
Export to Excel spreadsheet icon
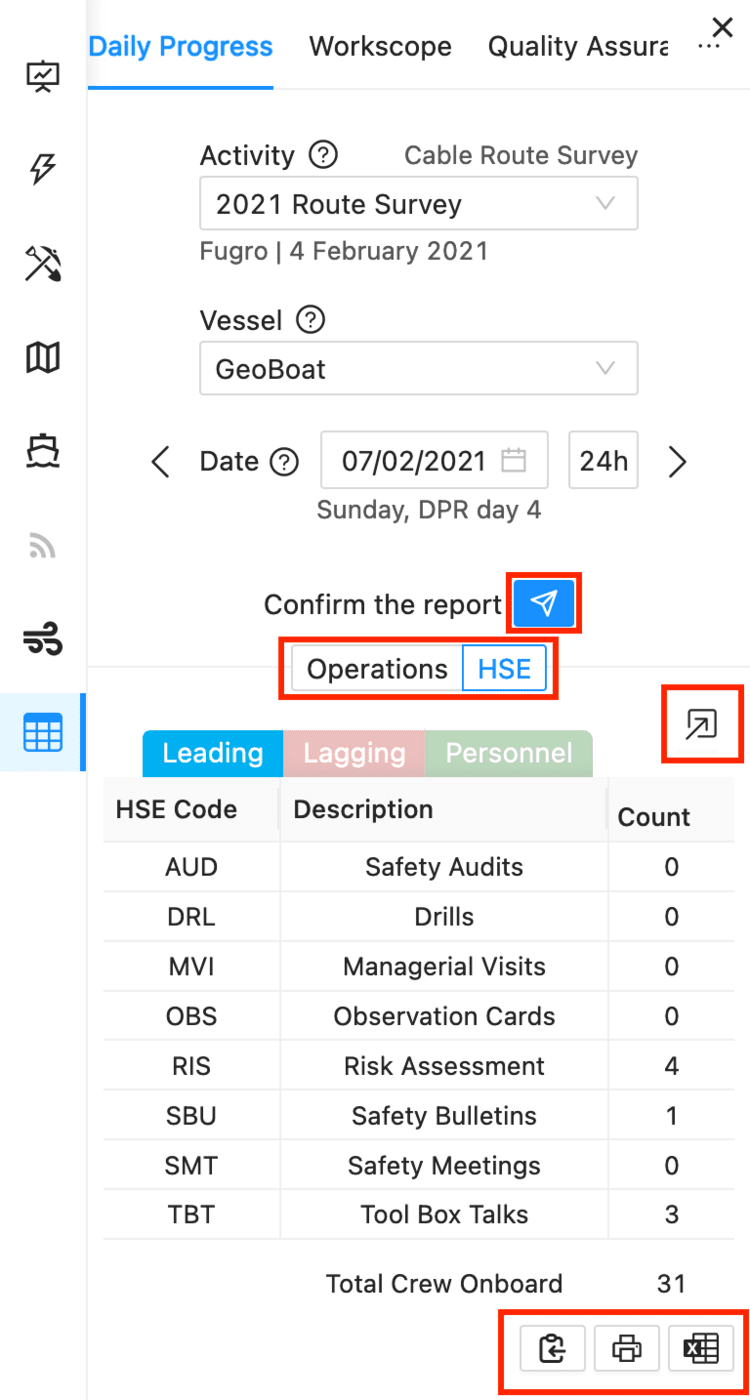pos(701,1349)
